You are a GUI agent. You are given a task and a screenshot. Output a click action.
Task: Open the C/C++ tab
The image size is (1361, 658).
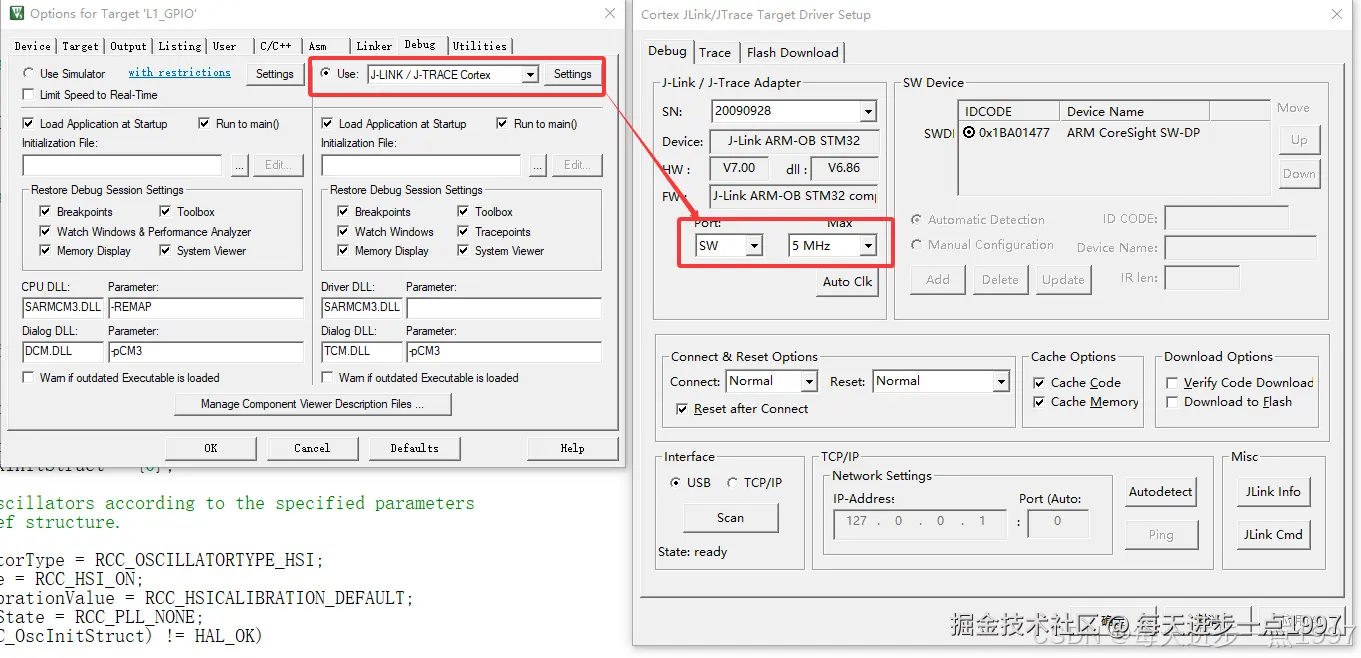(x=276, y=46)
